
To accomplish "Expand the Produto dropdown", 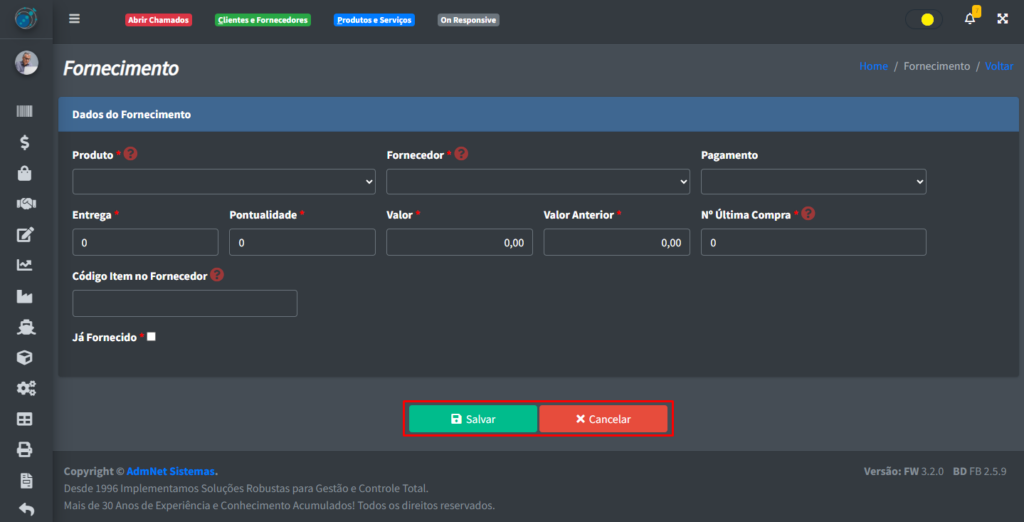I will click(223, 182).
